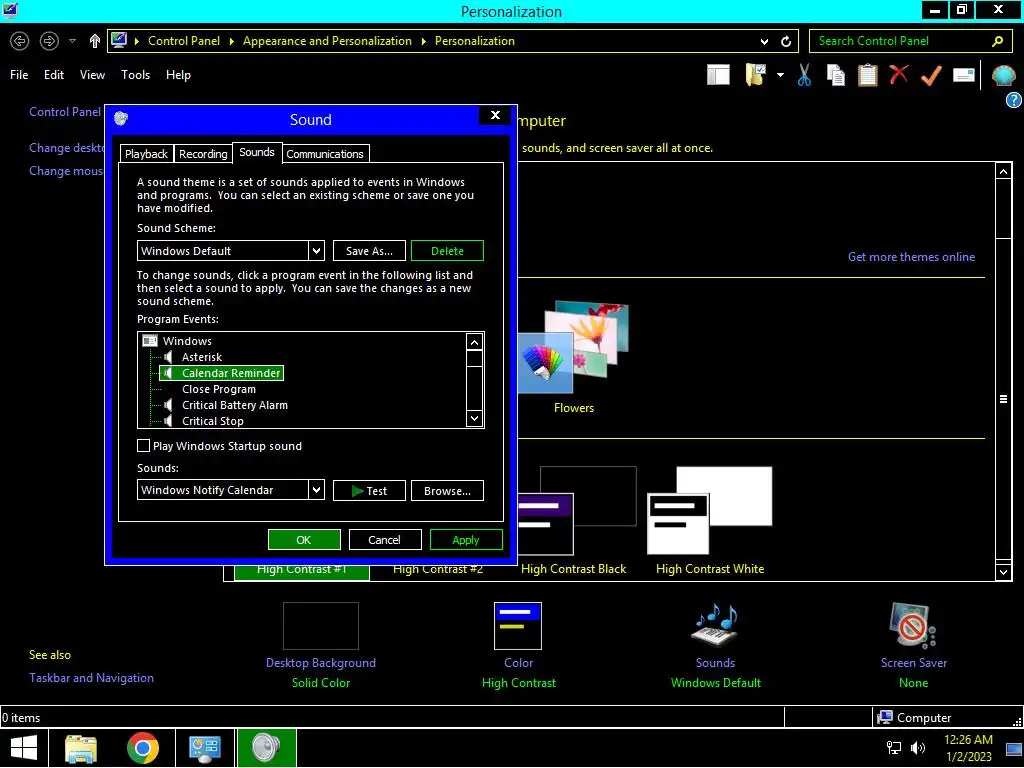Open Taskbar and Navigation link
This screenshot has width=1024, height=768.
(91, 678)
